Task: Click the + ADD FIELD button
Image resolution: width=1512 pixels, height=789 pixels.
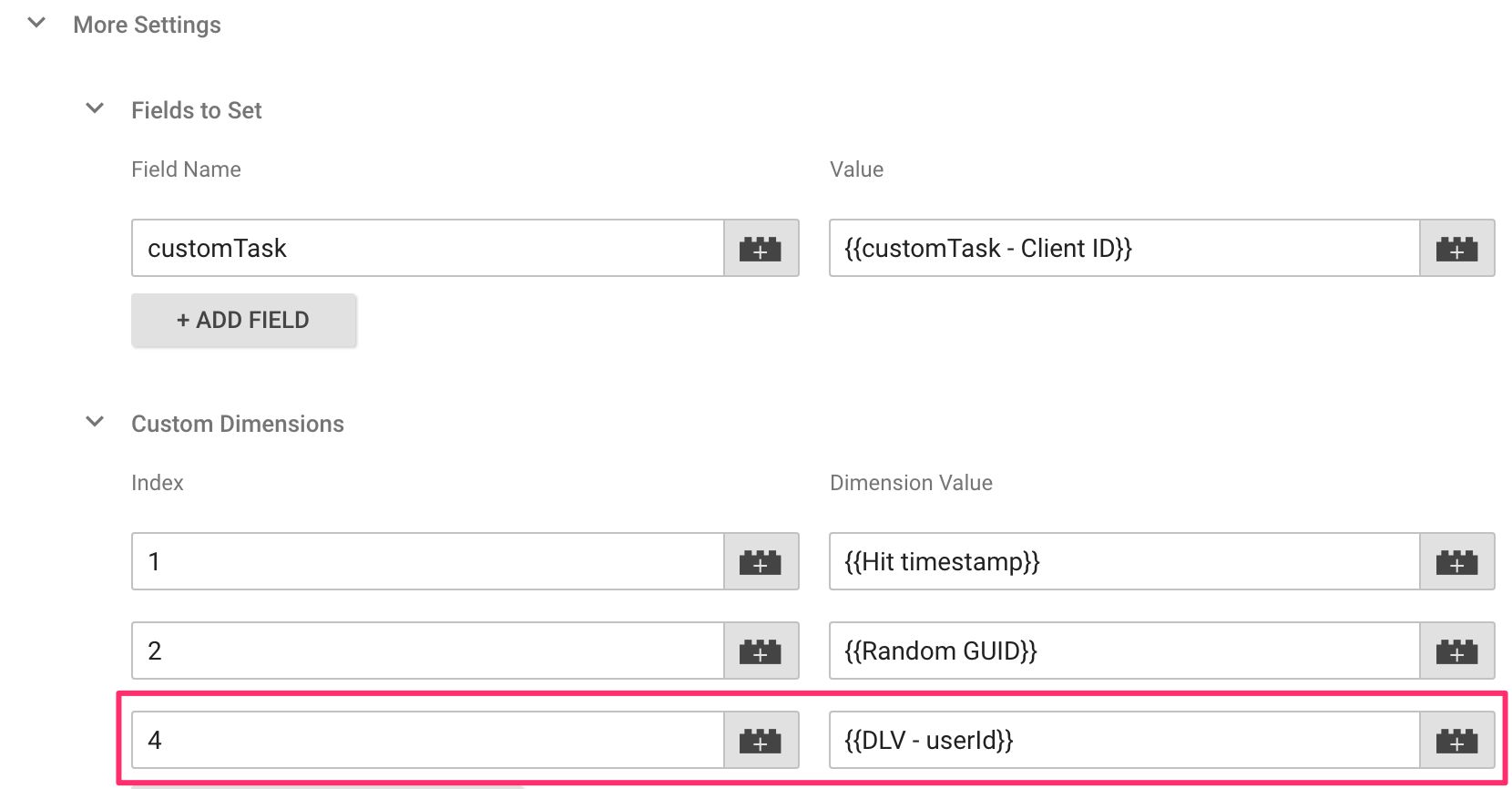Action: click(x=243, y=320)
